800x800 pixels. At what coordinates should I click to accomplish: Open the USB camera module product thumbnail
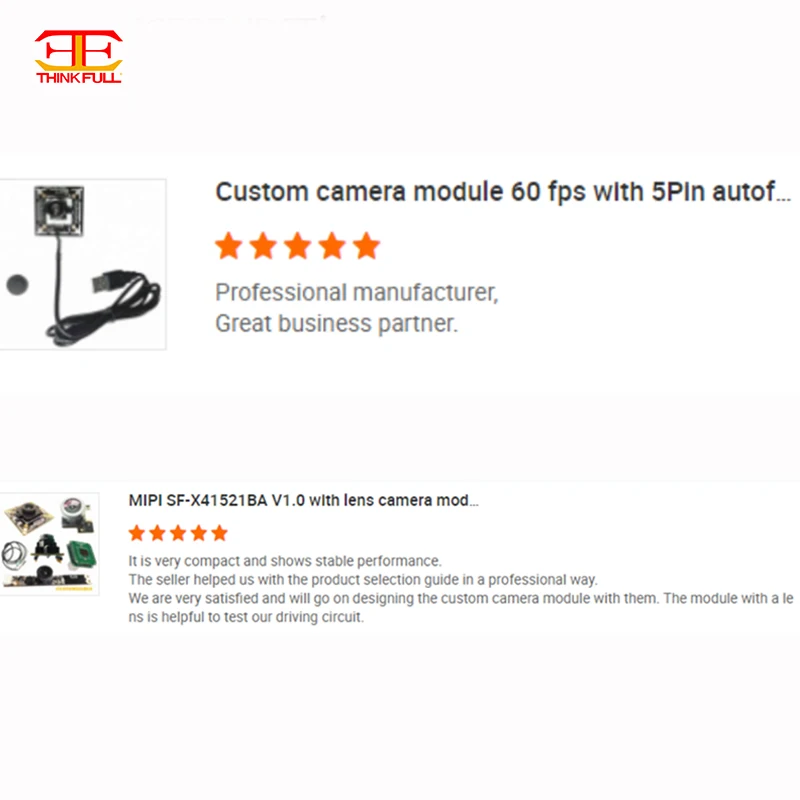point(83,264)
